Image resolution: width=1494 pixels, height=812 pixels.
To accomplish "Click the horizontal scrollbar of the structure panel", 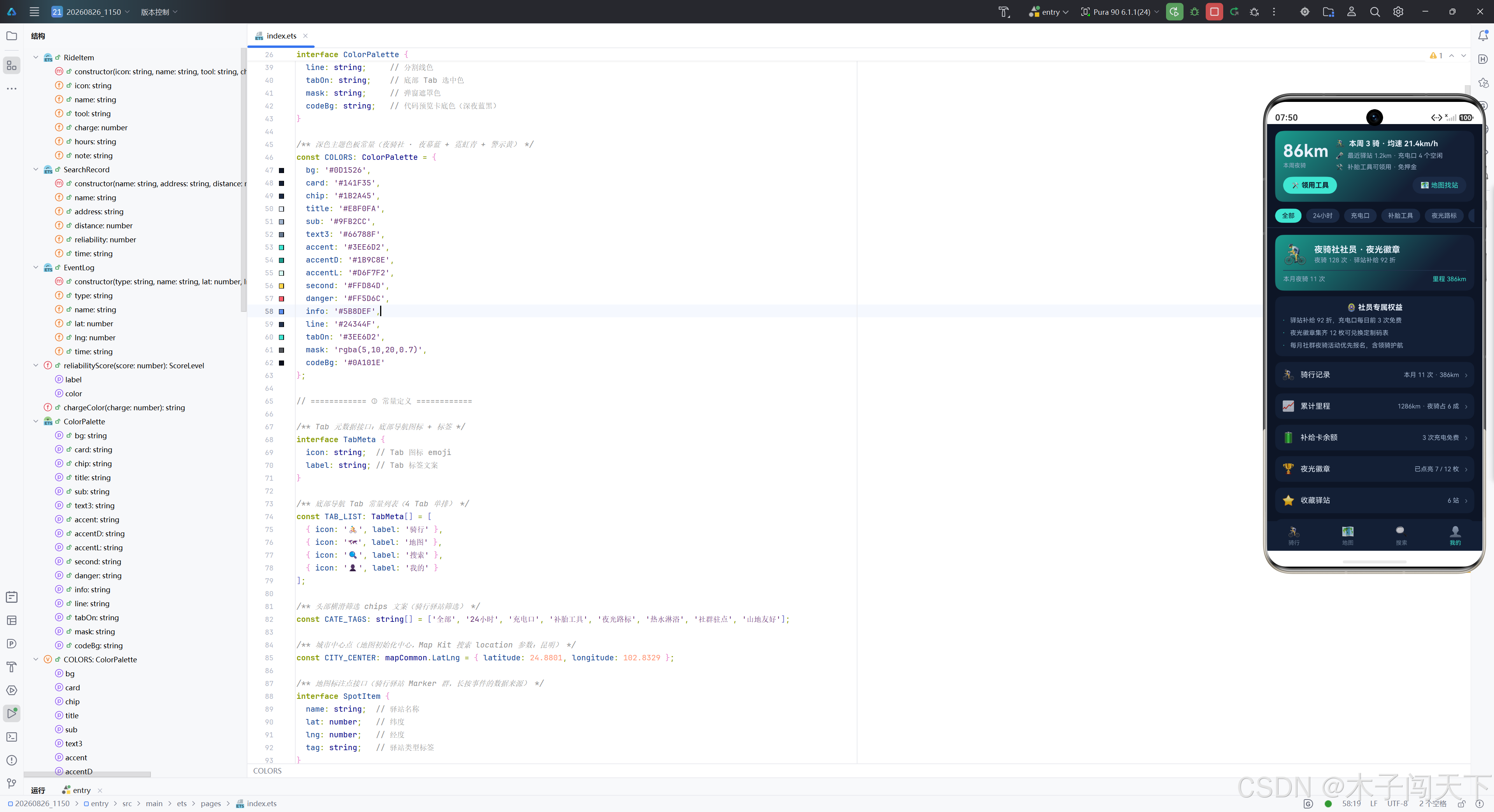I will [x=87, y=774].
